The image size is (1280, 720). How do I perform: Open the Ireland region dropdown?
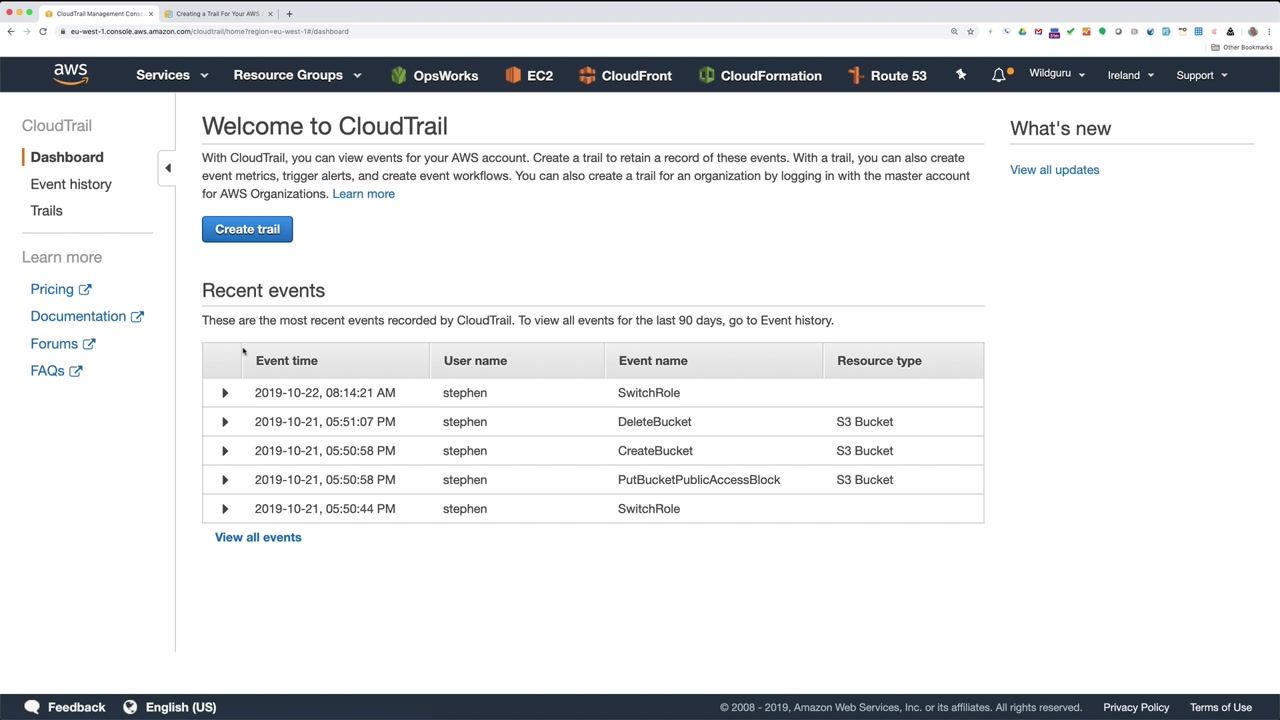pyautogui.click(x=1130, y=75)
